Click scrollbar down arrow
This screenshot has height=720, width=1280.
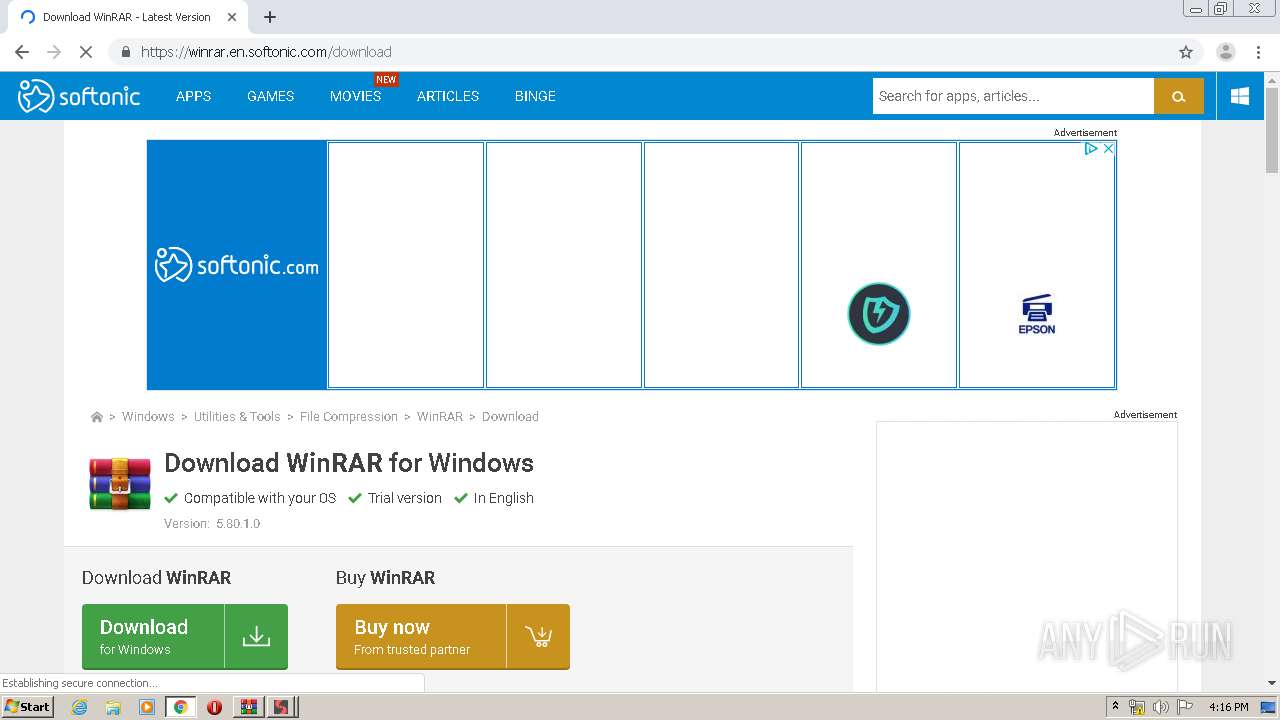(1272, 683)
